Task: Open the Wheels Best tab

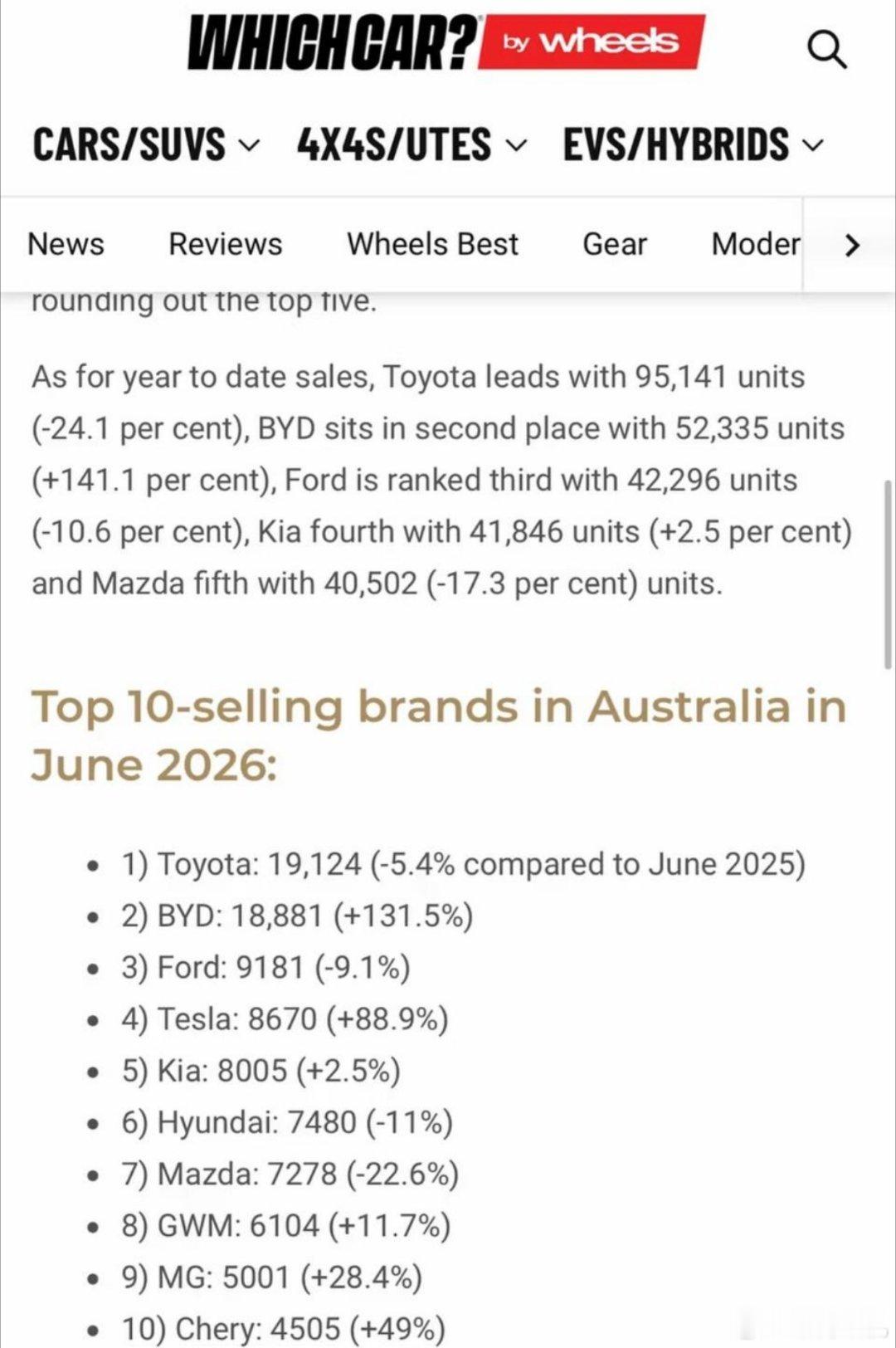Action: coord(432,244)
